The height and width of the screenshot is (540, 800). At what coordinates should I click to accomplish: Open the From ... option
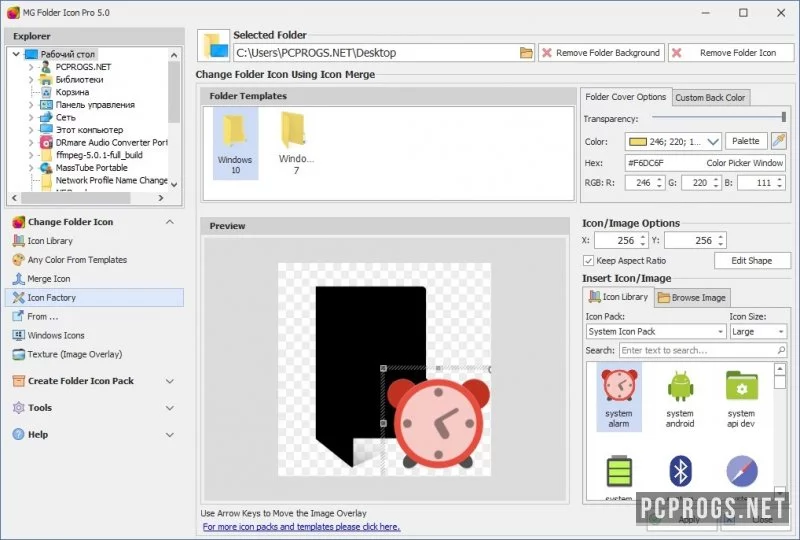[x=36, y=316]
